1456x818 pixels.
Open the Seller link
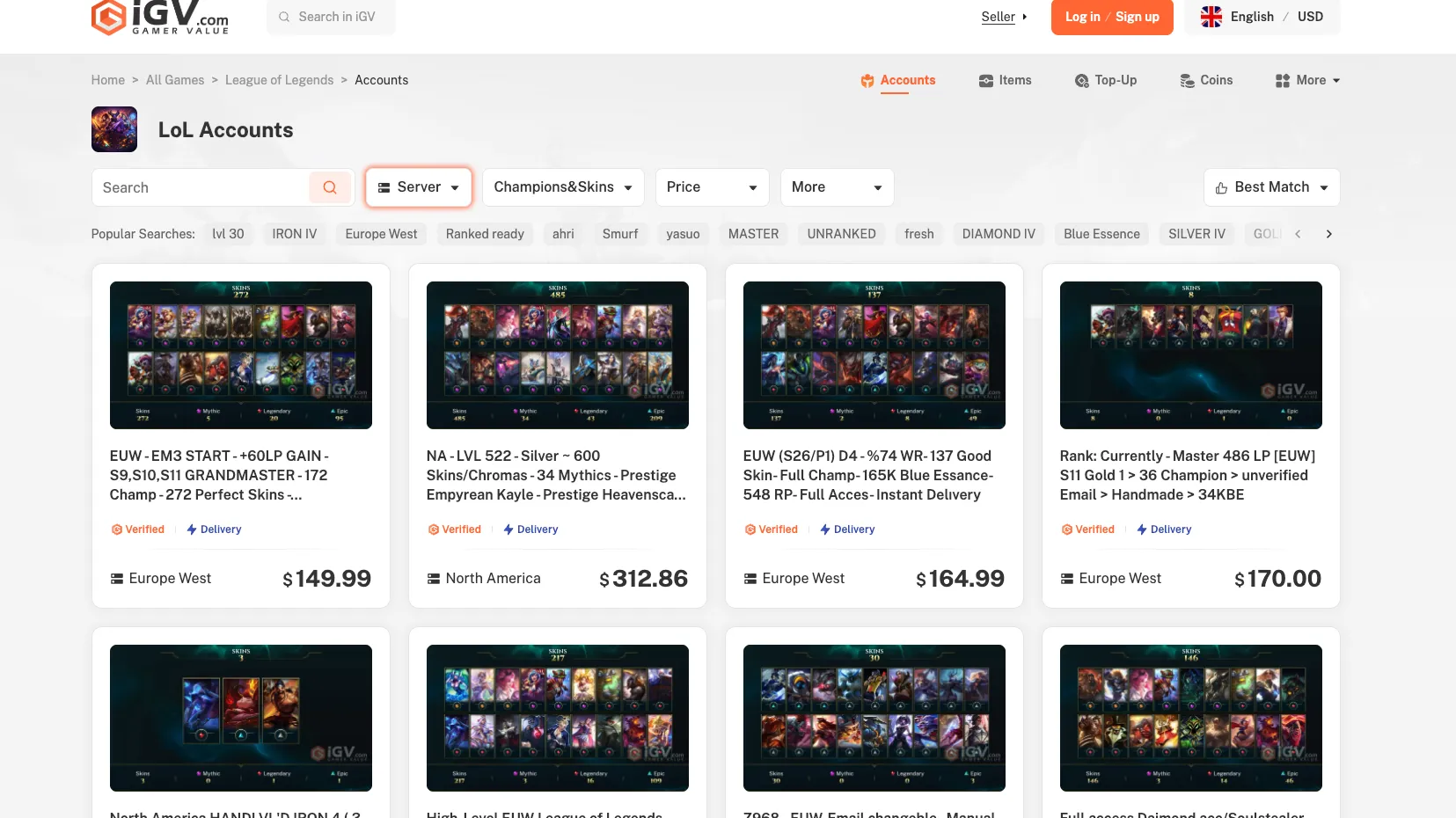pyautogui.click(x=999, y=17)
